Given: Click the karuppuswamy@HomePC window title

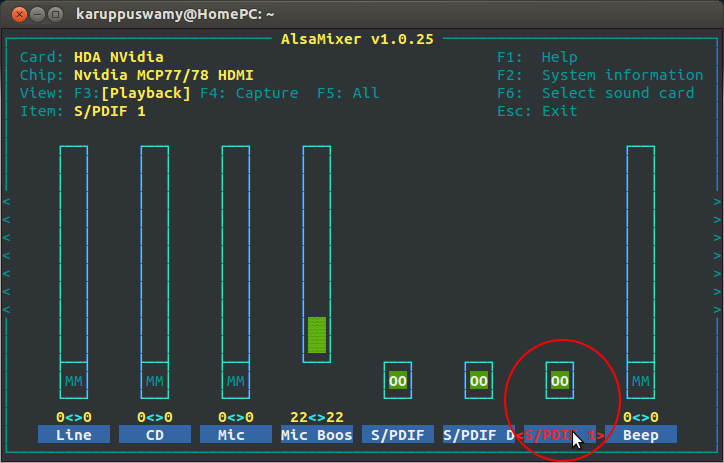Looking at the screenshot, I should pos(175,14).
